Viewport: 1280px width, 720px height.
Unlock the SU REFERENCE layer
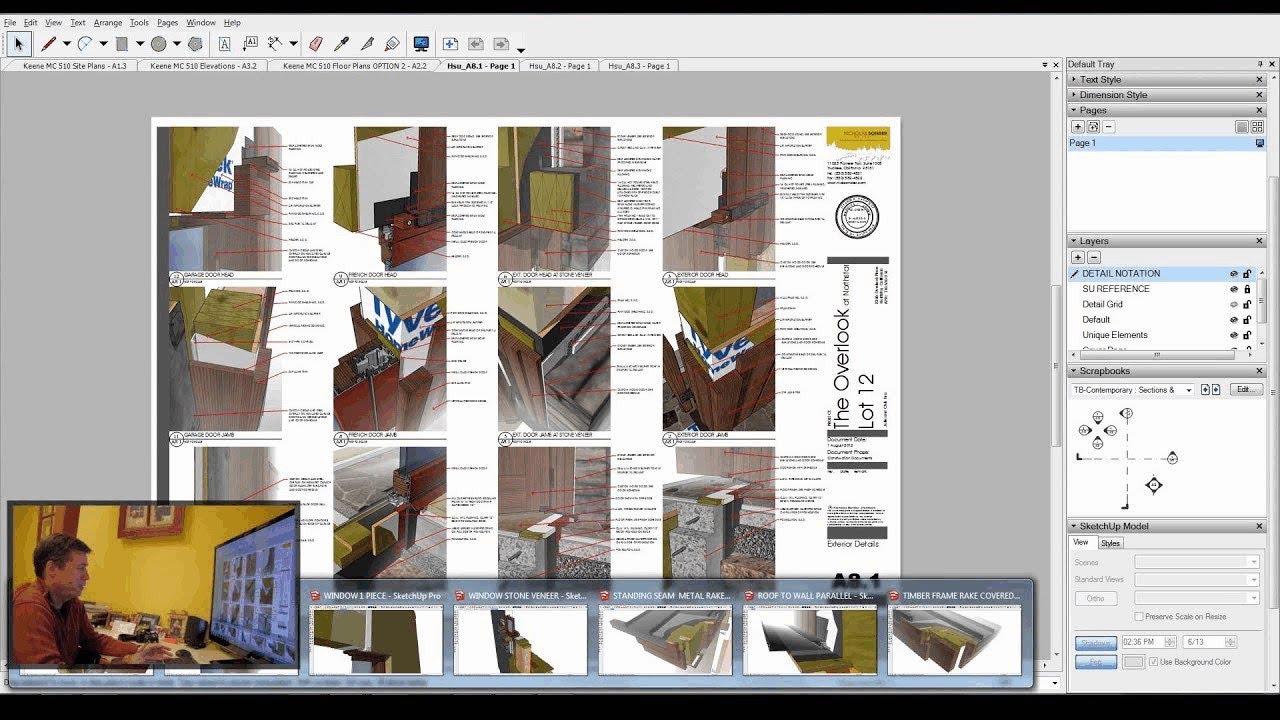[x=1247, y=289]
